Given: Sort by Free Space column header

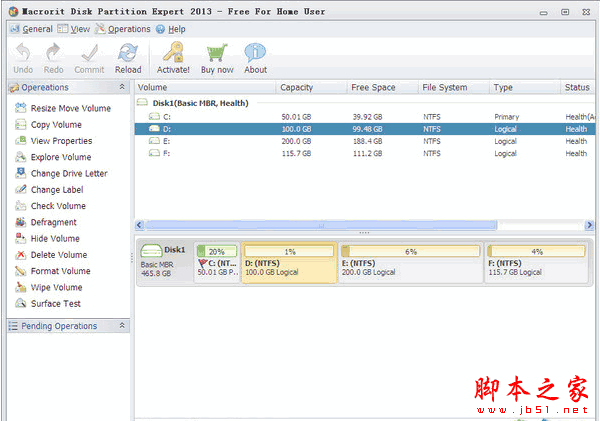Looking at the screenshot, I should (383, 87).
